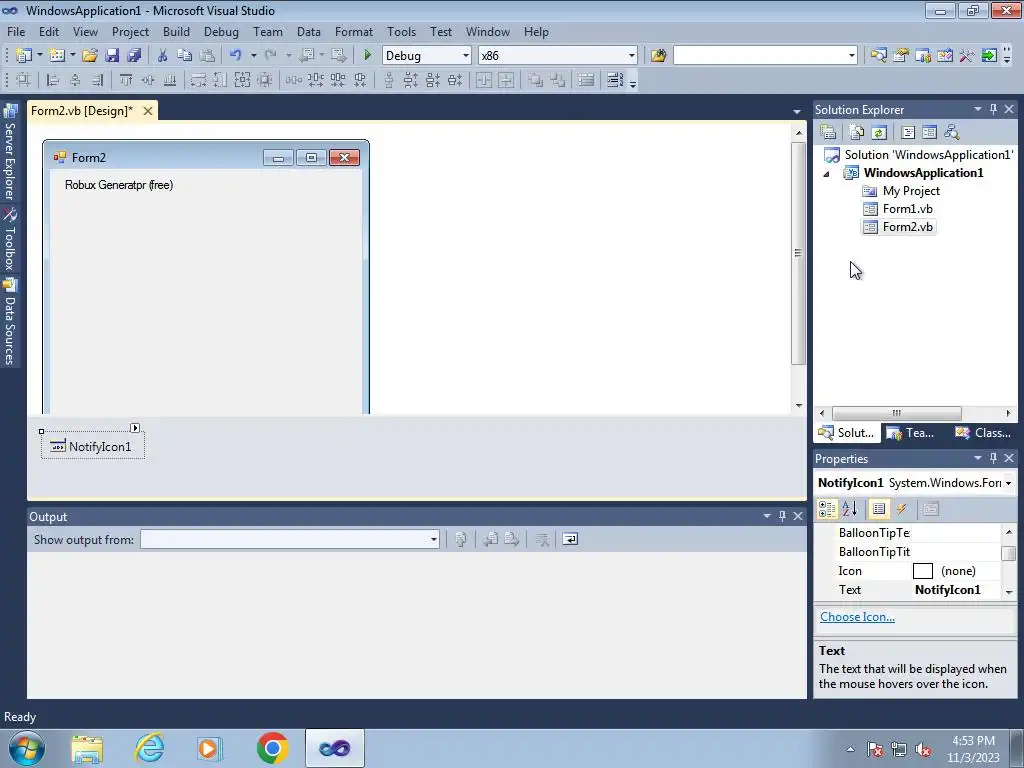Switch Properties to Categorized view
1024x768 pixels.
827,509
